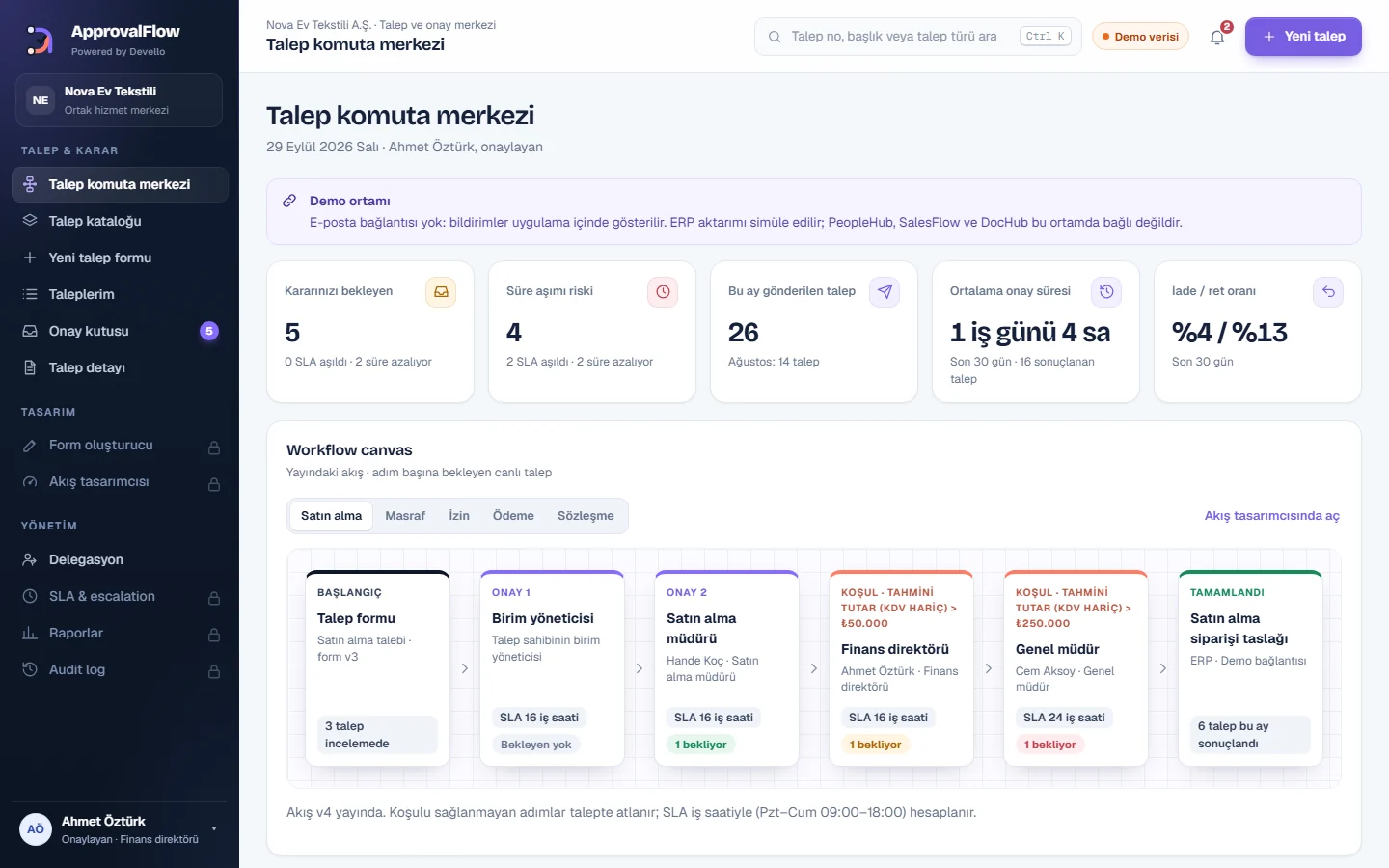Click the paper plane icon on Bu ay gönderilen talep card

885,292
